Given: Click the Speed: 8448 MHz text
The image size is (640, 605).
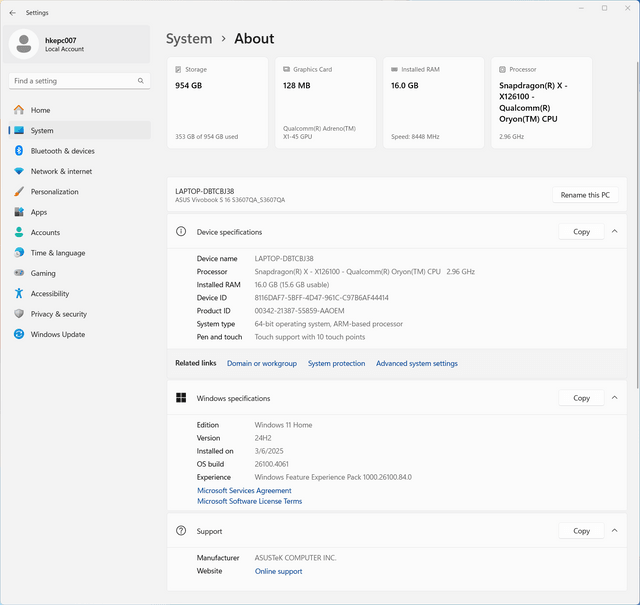Looking at the screenshot, I should pyautogui.click(x=415, y=137).
